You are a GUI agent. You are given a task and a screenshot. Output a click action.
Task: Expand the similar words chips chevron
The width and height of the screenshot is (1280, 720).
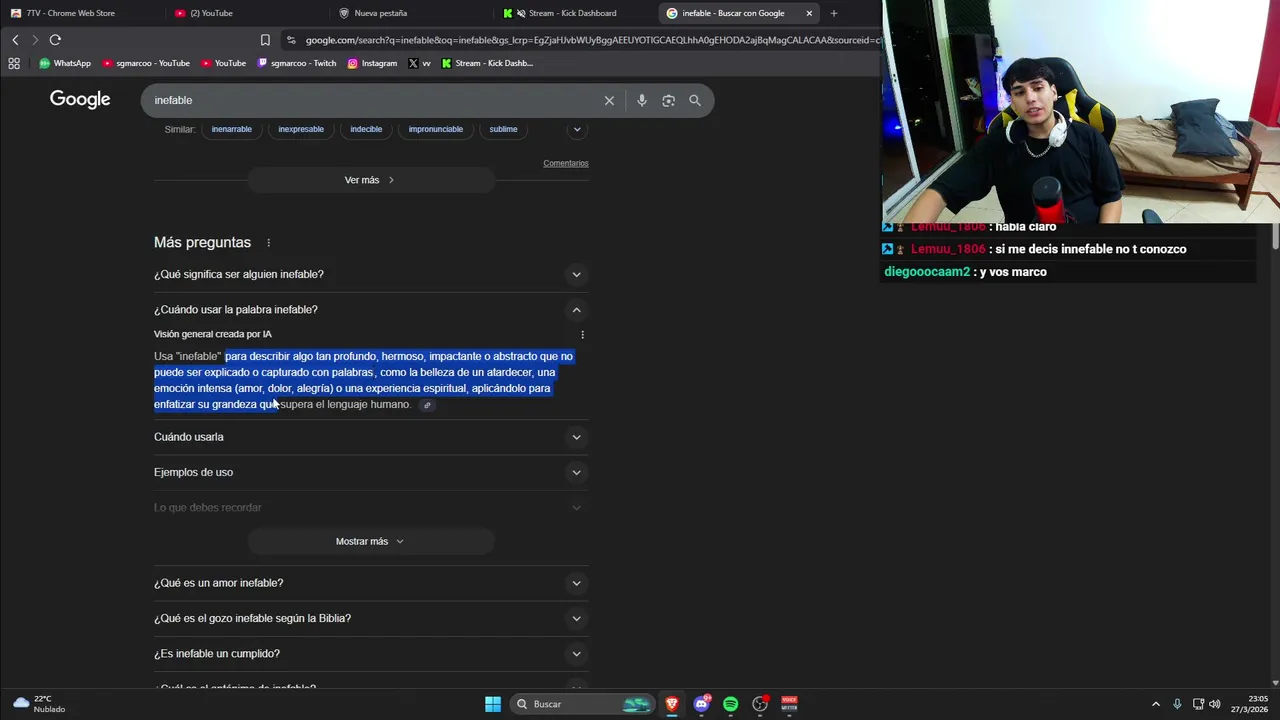click(x=577, y=129)
